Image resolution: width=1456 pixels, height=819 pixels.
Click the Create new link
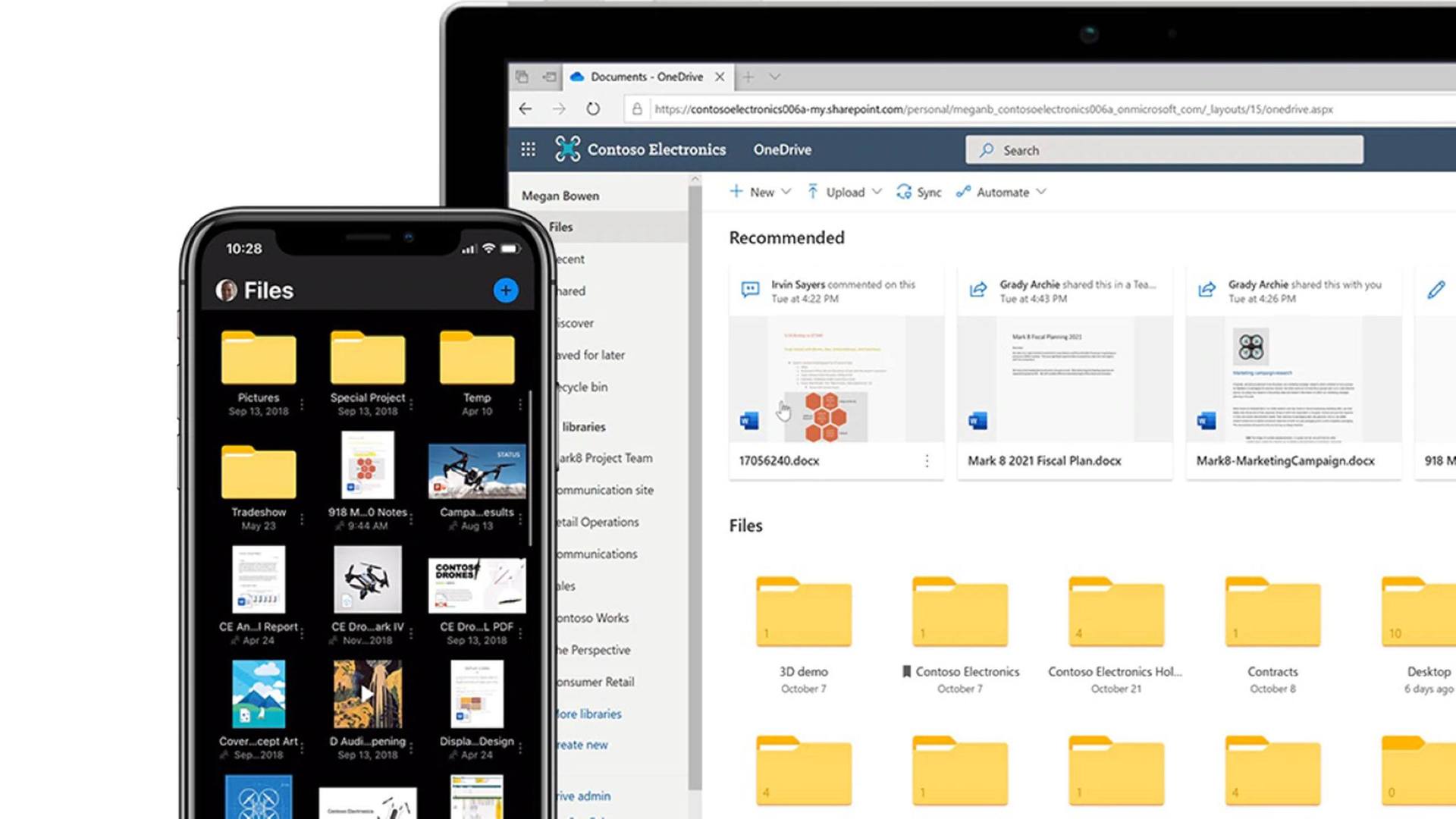tap(582, 745)
